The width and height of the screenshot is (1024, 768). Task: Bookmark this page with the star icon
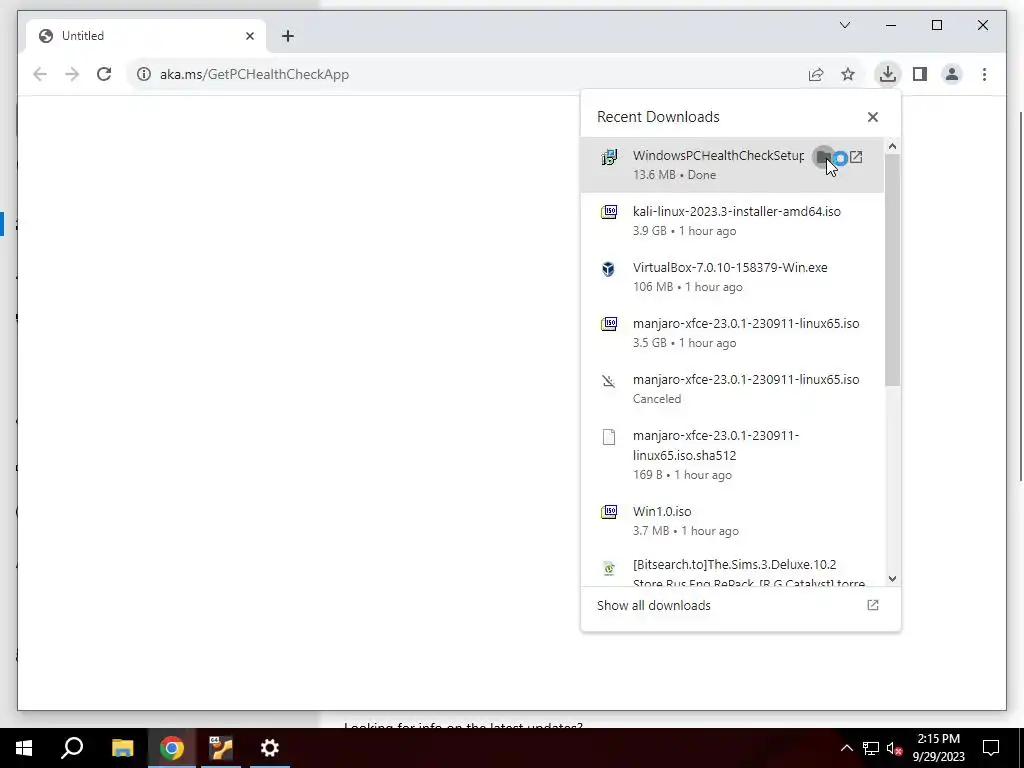(848, 74)
